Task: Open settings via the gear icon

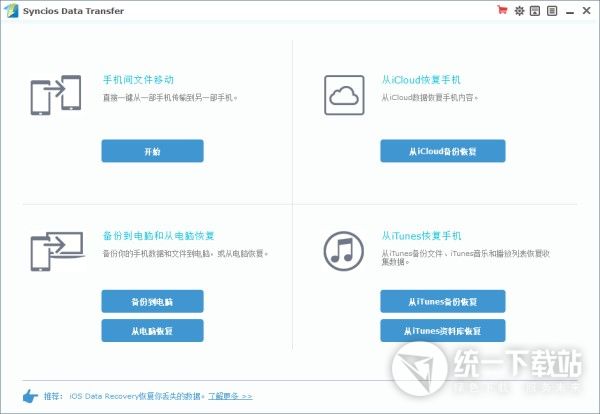Action: click(519, 11)
